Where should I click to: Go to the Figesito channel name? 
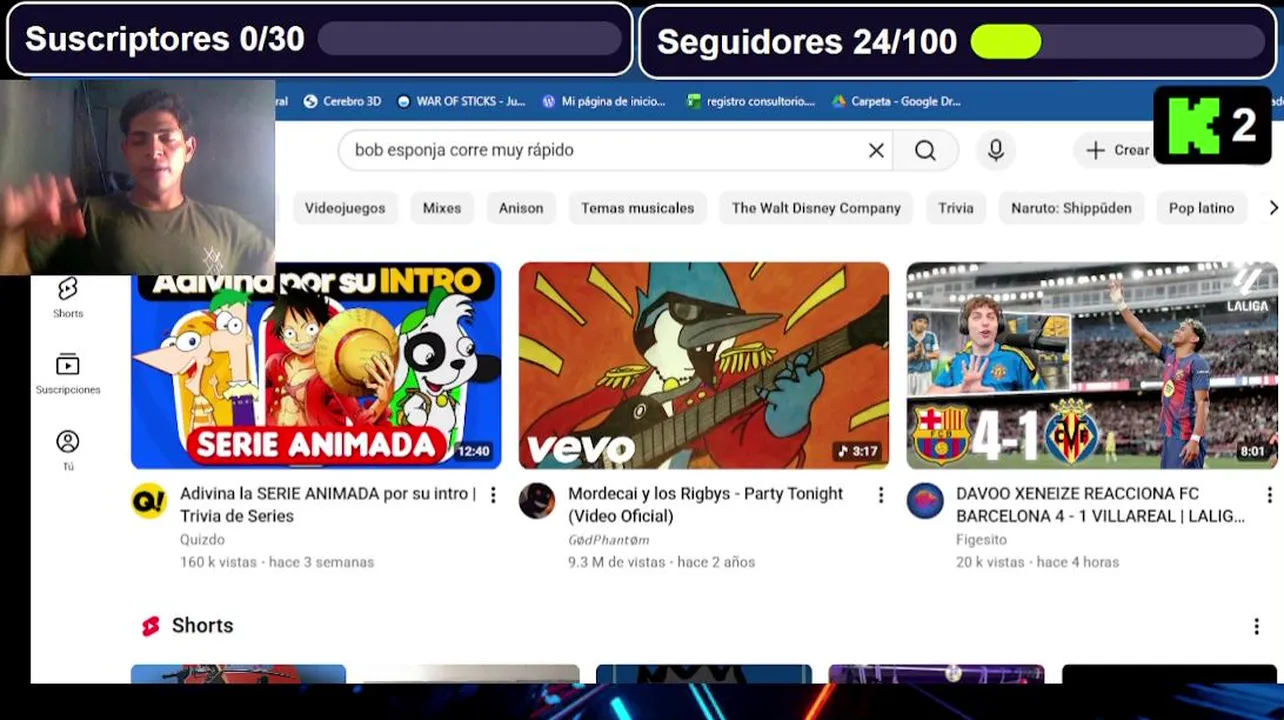click(x=981, y=540)
